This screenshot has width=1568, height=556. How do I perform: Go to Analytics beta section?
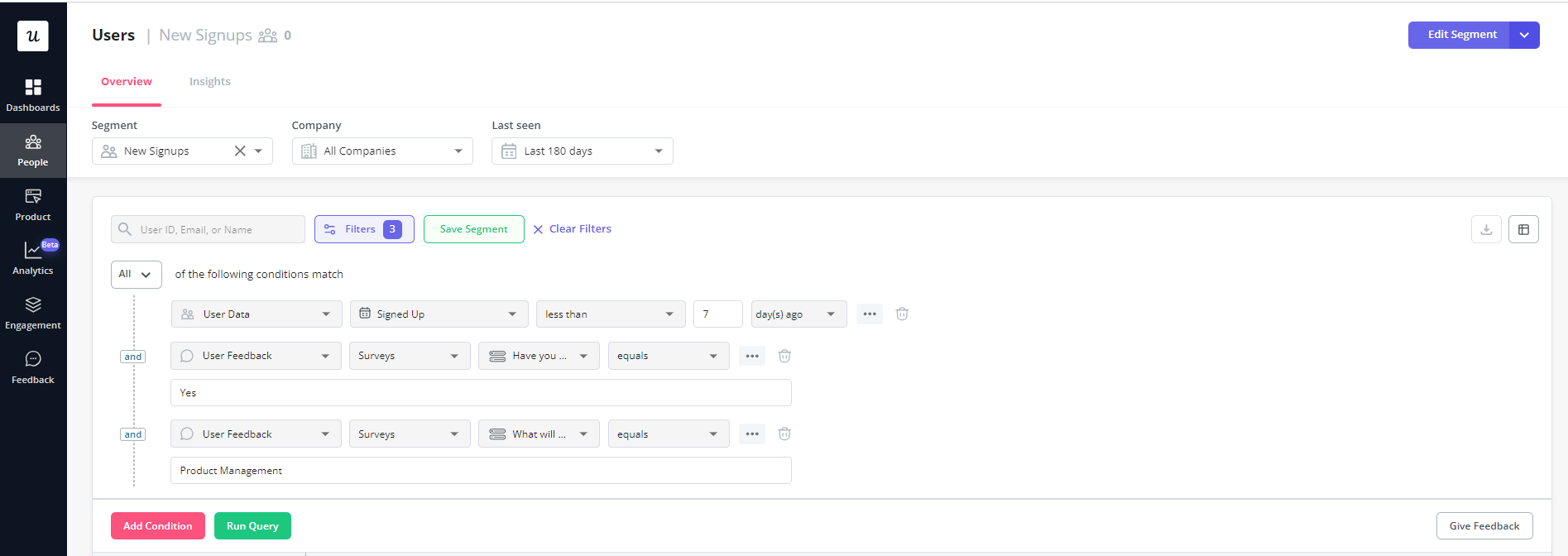tap(33, 258)
